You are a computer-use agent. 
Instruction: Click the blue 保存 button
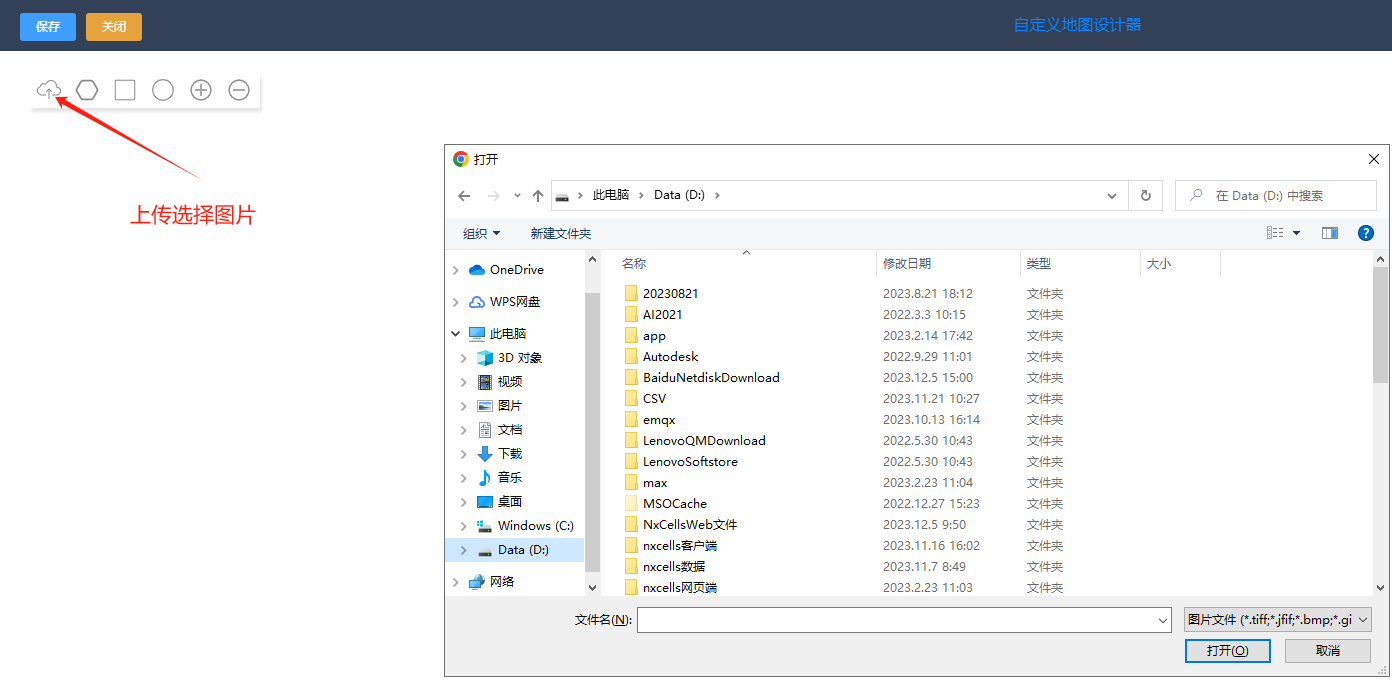coord(48,27)
